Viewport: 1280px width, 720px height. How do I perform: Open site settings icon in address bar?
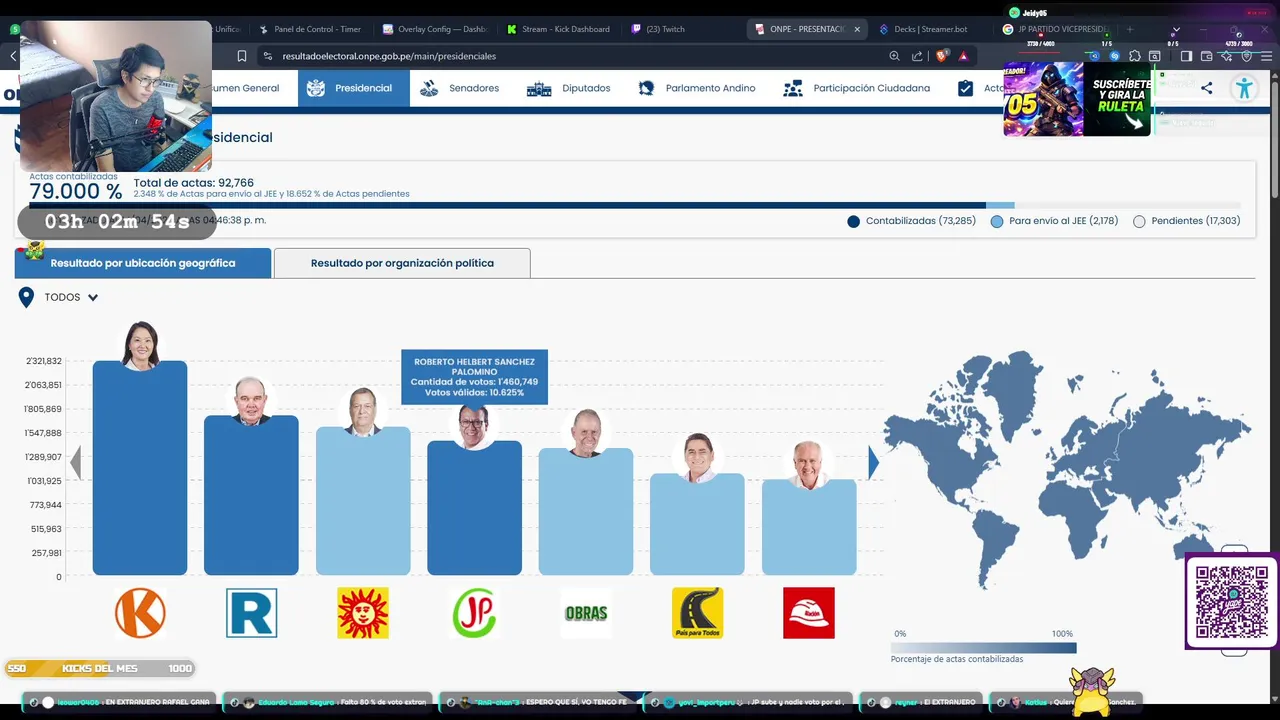point(267,56)
